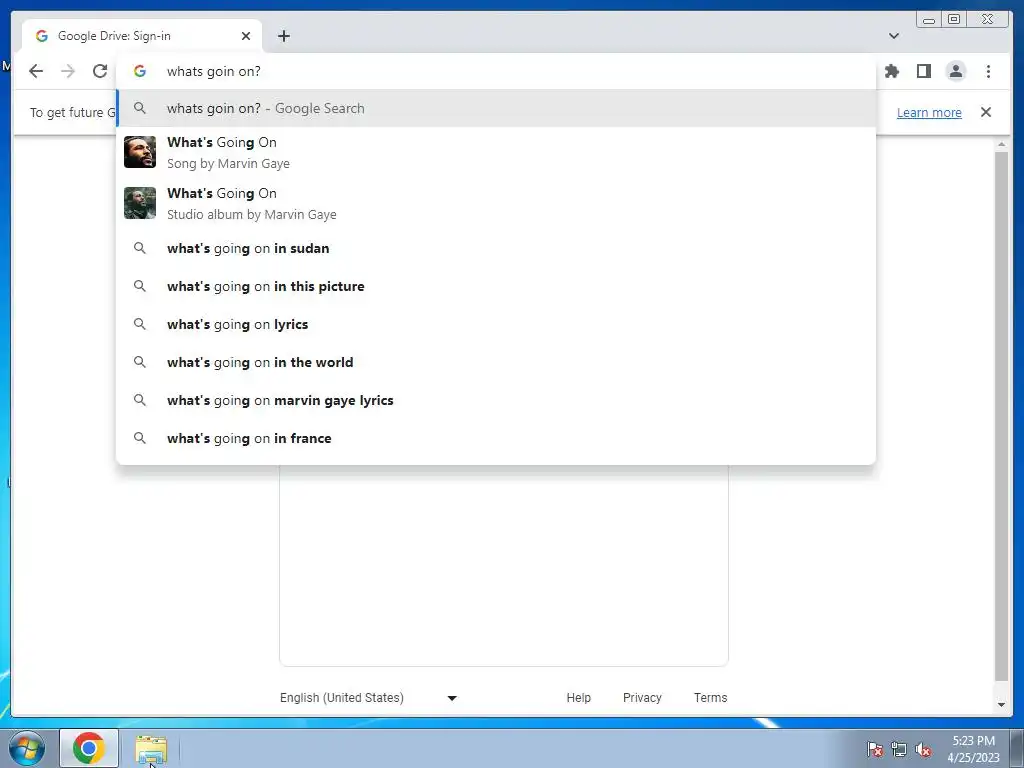Open the profile avatar menu
The width and height of the screenshot is (1024, 768).
coord(955,71)
